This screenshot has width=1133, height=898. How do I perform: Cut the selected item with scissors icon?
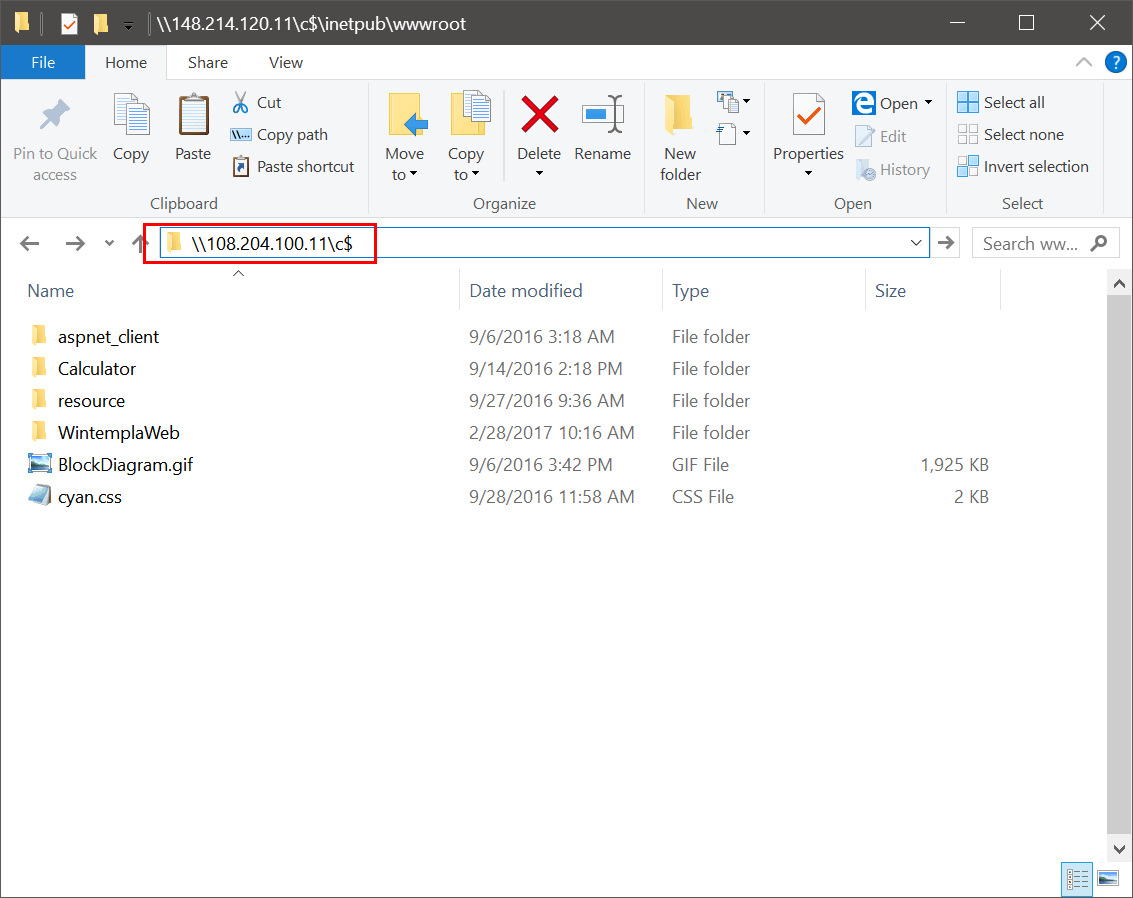pyautogui.click(x=241, y=103)
